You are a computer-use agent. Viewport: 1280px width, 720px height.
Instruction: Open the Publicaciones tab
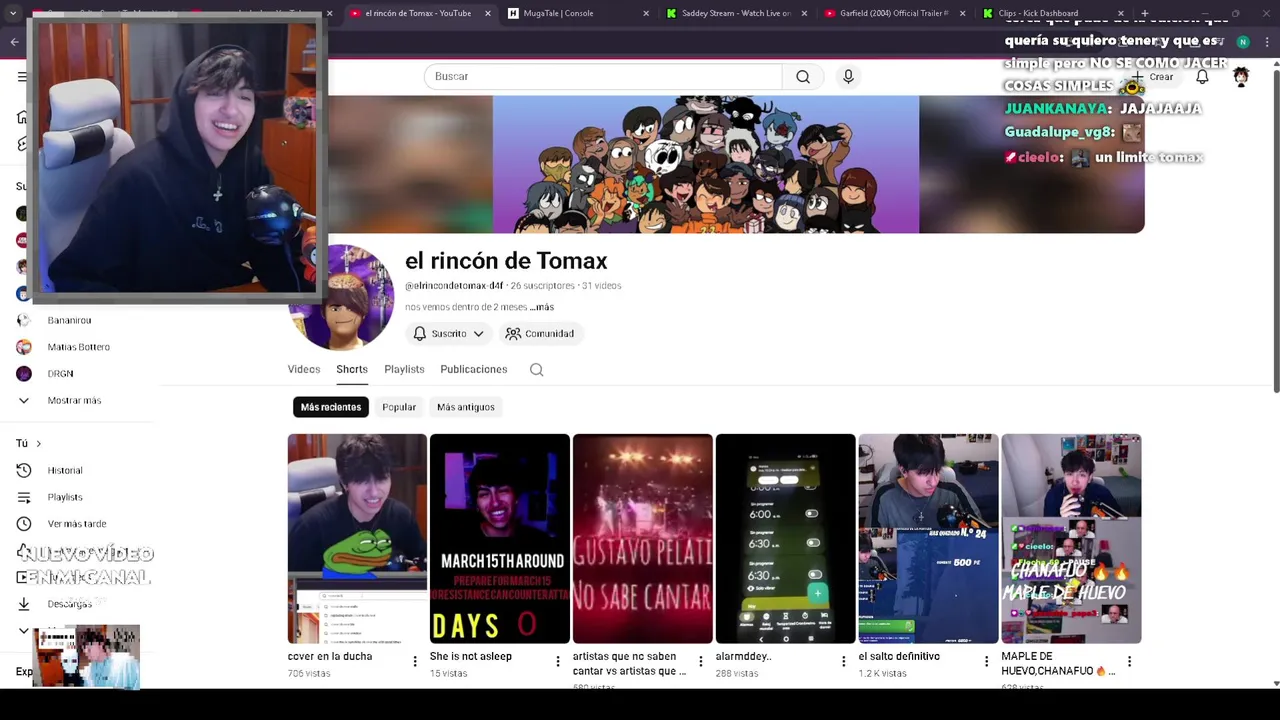click(474, 370)
